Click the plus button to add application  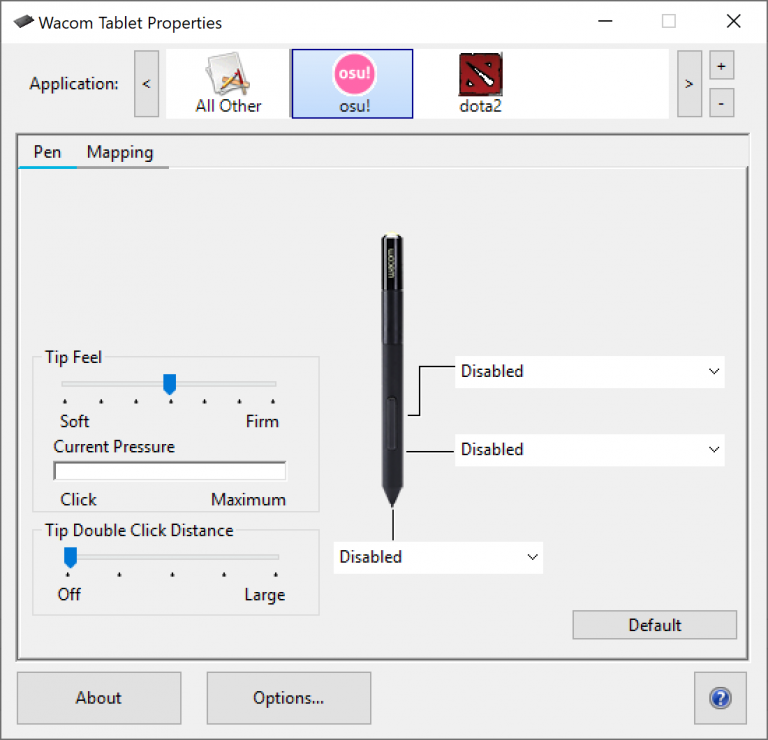coord(722,66)
